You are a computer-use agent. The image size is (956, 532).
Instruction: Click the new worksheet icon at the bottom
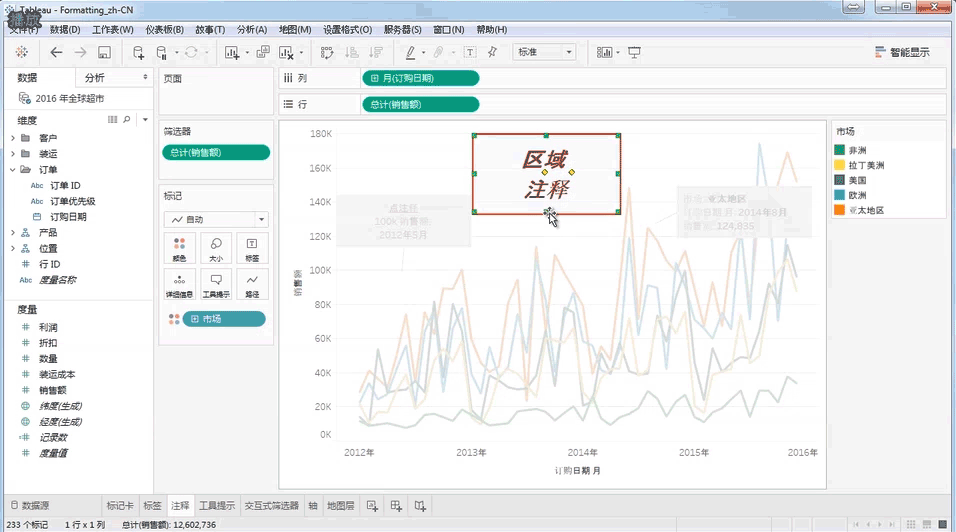coord(372,506)
